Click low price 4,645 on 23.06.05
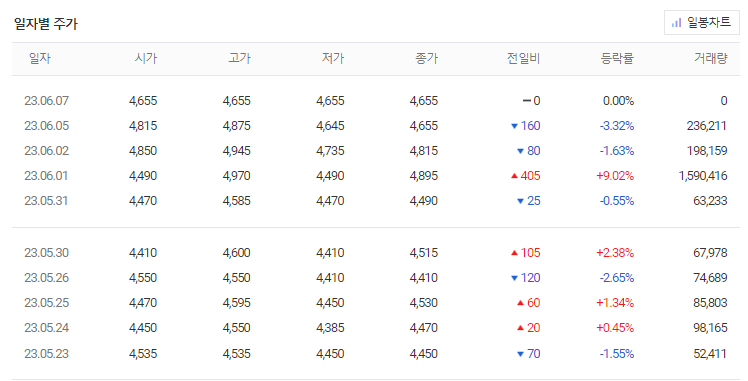This screenshot has width=748, height=381. pyautogui.click(x=330, y=126)
